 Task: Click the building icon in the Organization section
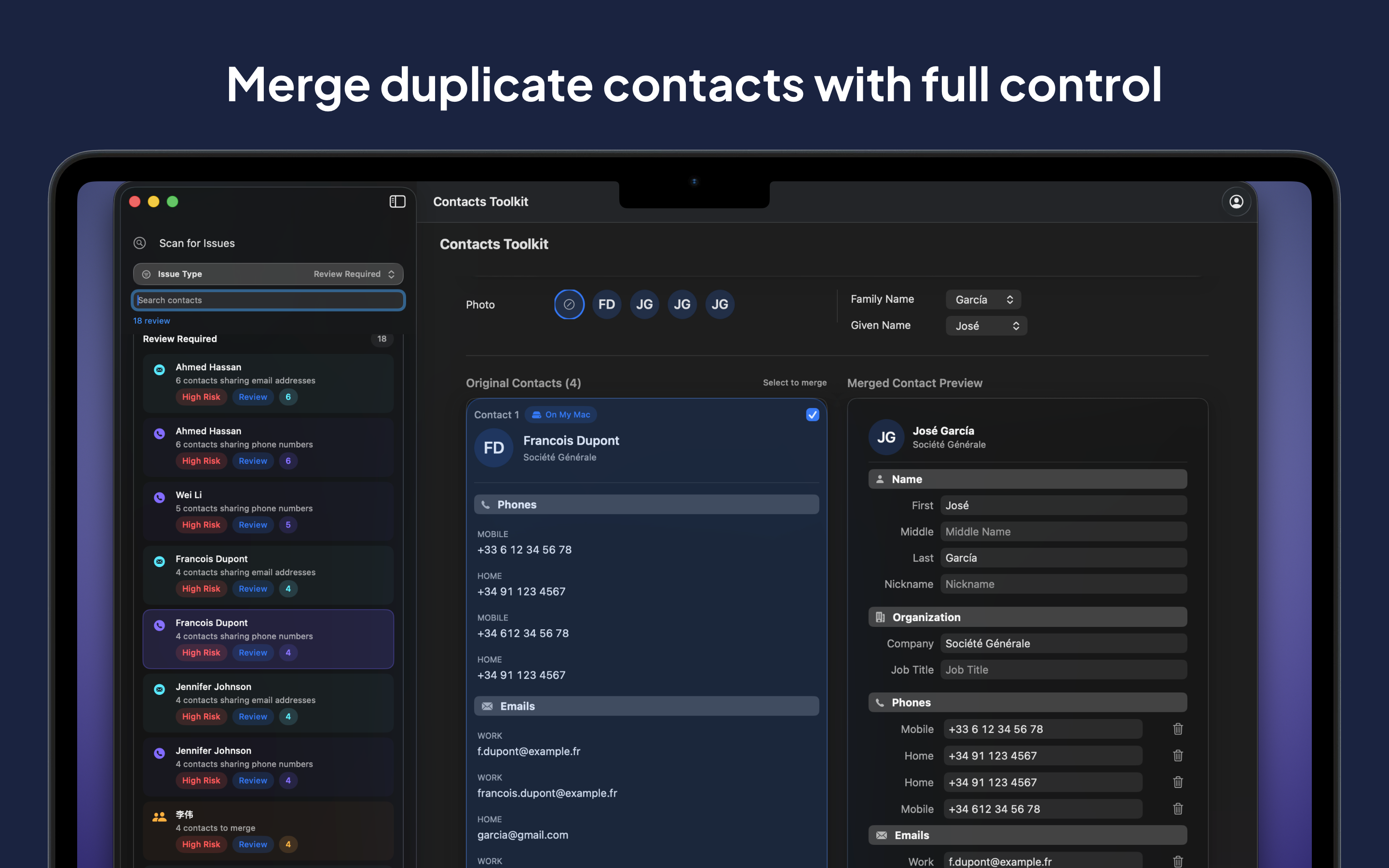tap(880, 617)
